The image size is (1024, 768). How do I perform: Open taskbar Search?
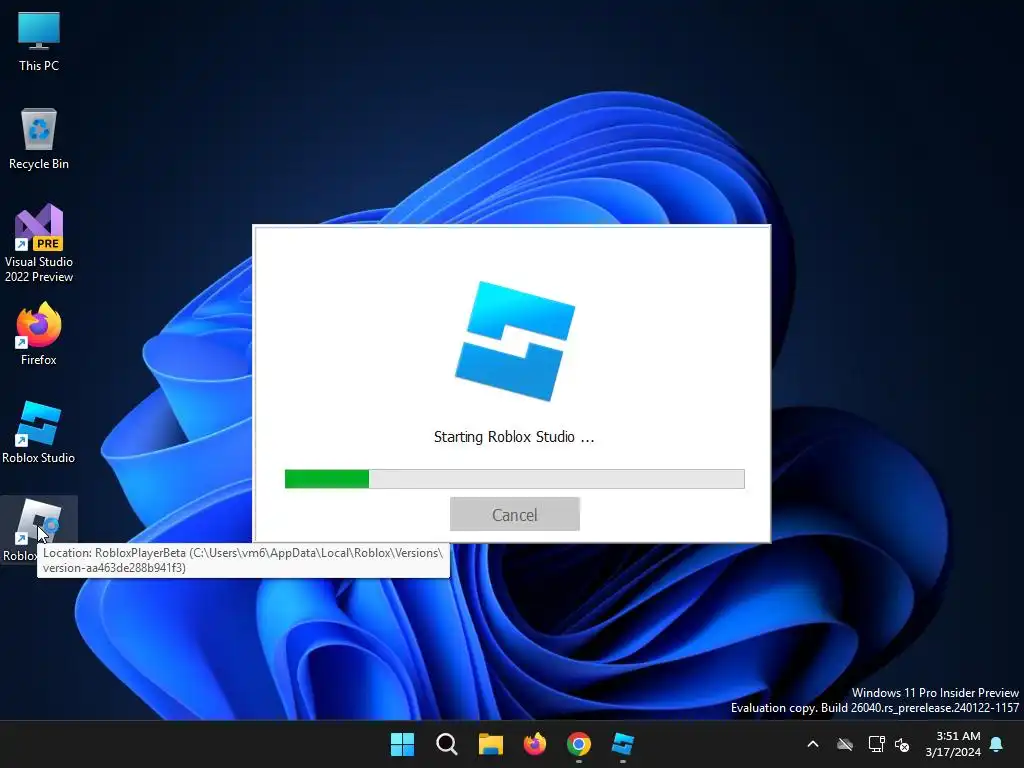(x=447, y=744)
